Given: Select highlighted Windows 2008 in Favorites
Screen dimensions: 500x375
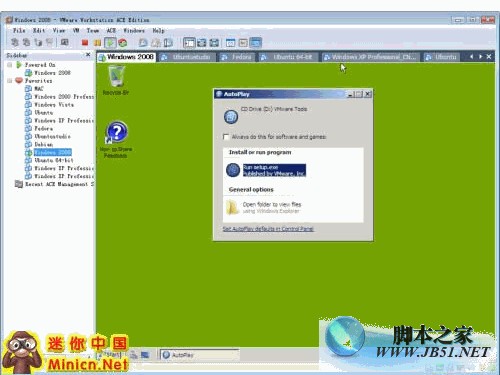Looking at the screenshot, I should click(x=52, y=153).
